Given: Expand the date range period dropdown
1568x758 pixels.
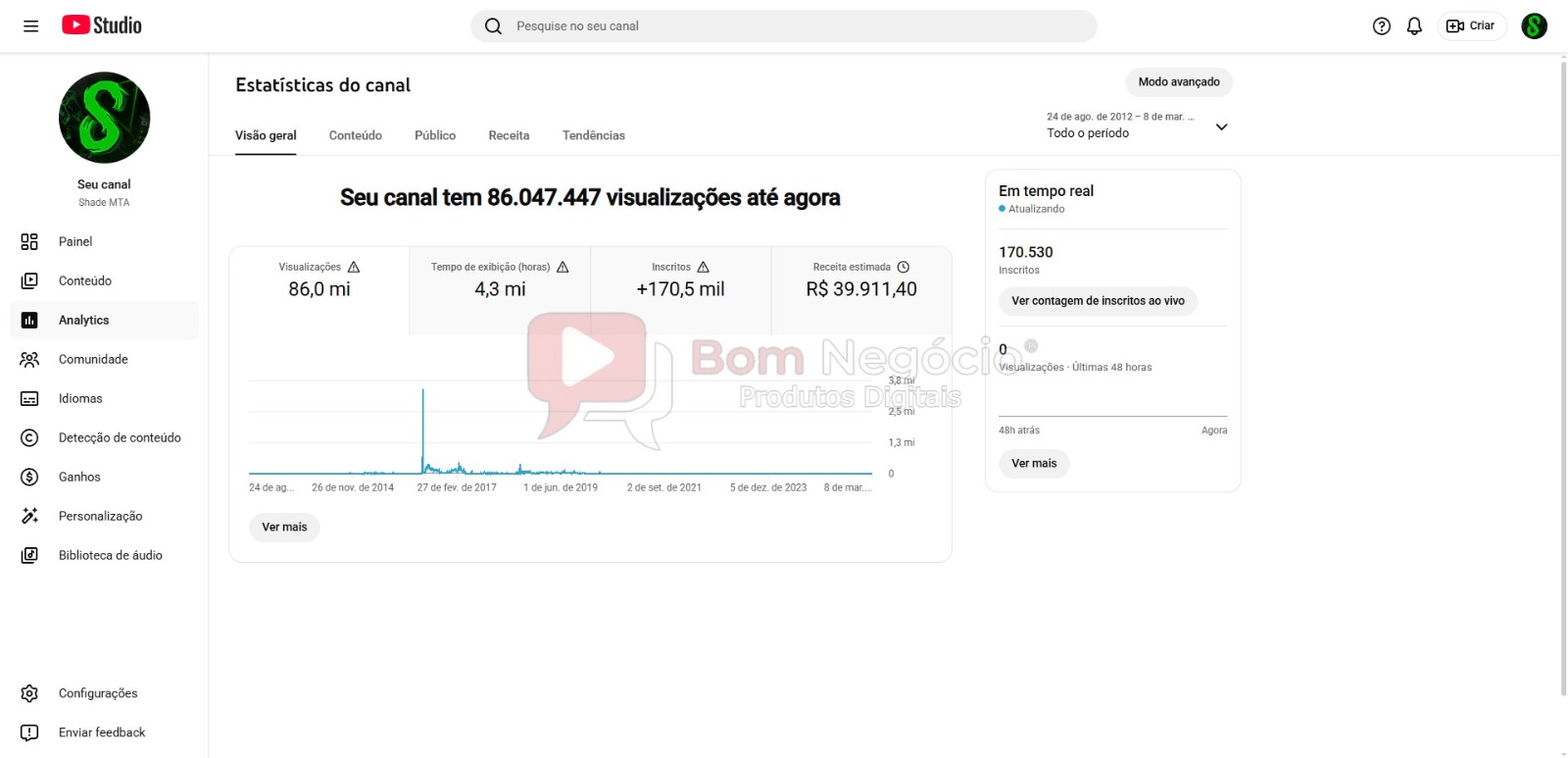Looking at the screenshot, I should point(1221,126).
